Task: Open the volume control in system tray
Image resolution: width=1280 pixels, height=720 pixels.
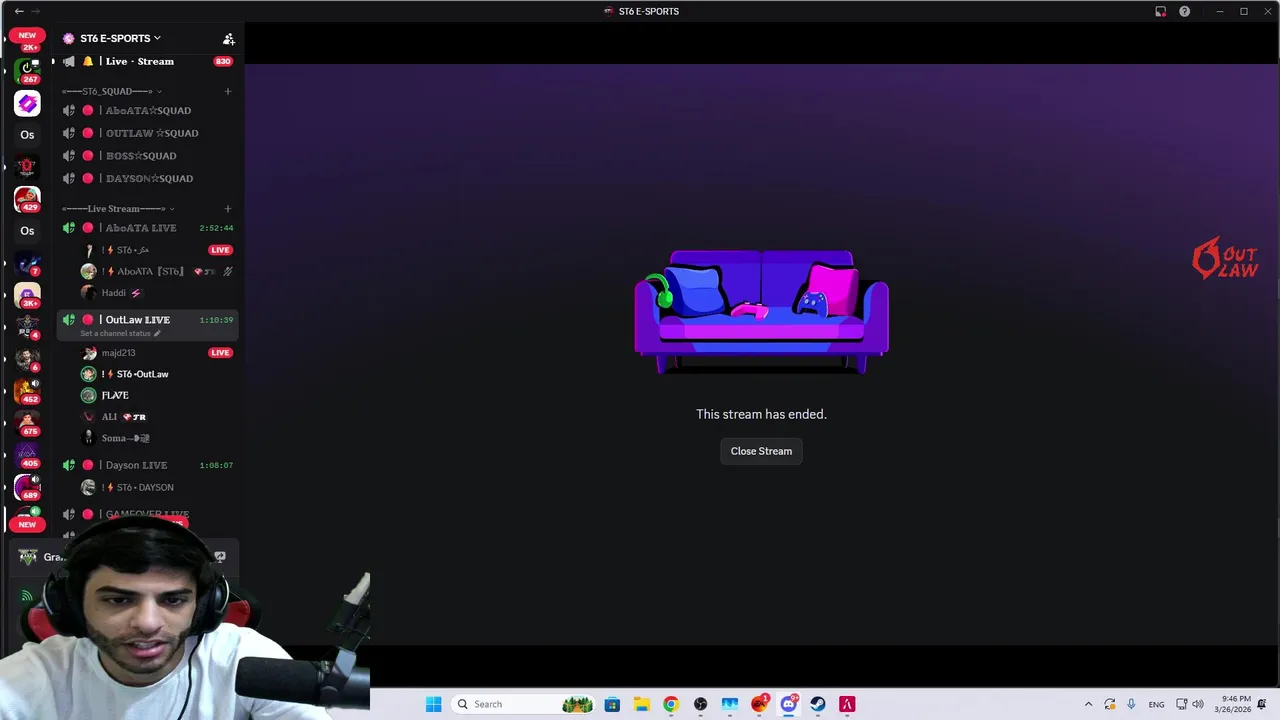Action: (x=1198, y=704)
